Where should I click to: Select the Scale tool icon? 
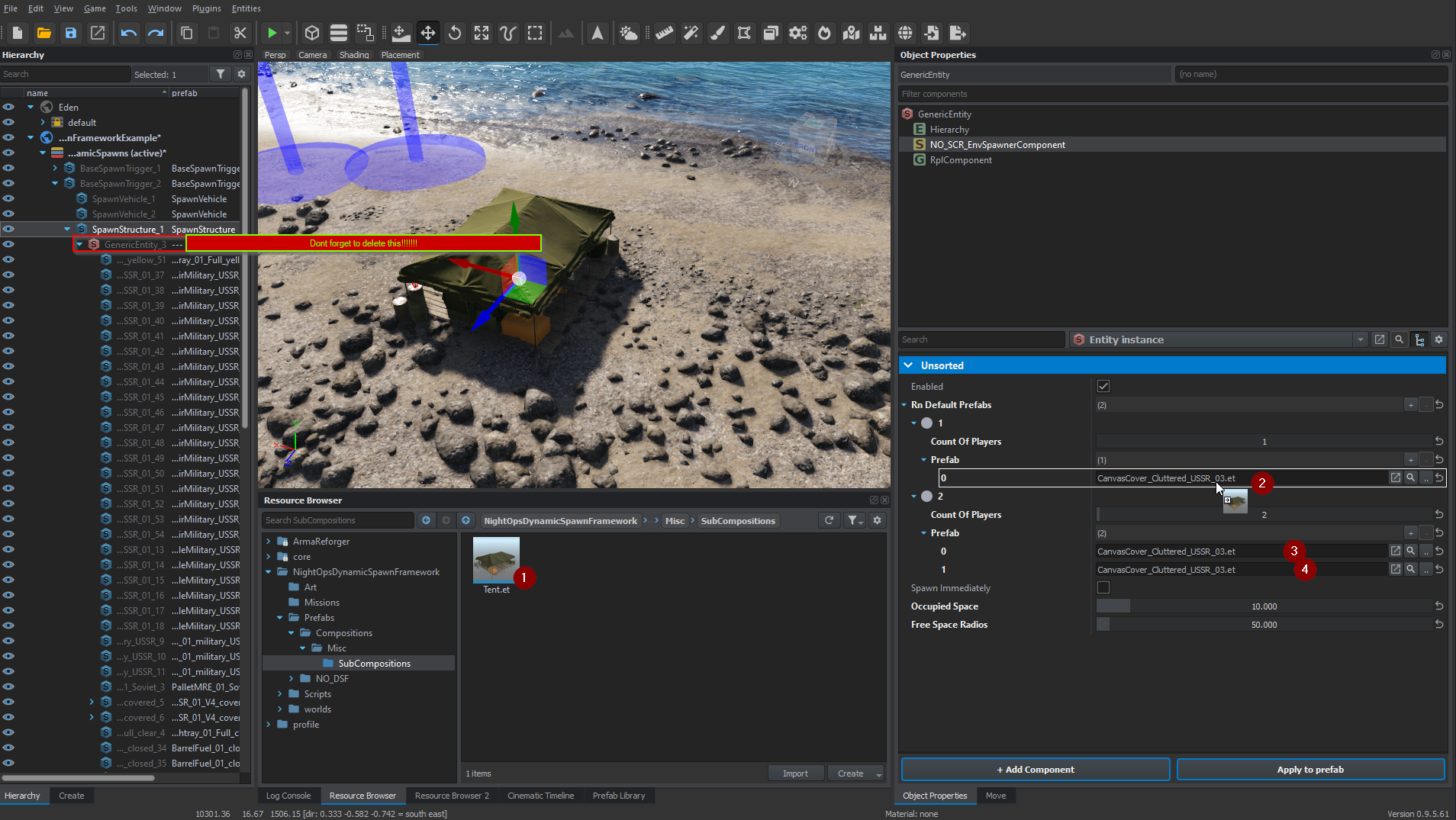[482, 33]
